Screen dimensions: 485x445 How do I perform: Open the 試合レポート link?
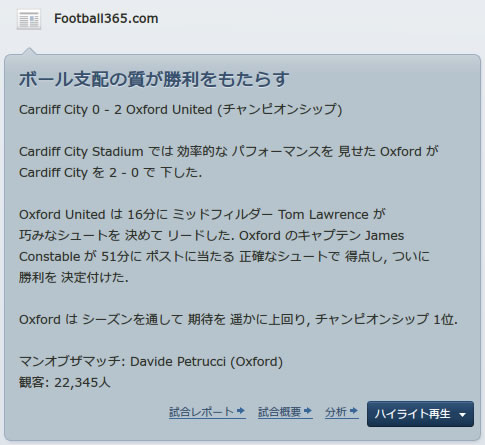coord(201,412)
